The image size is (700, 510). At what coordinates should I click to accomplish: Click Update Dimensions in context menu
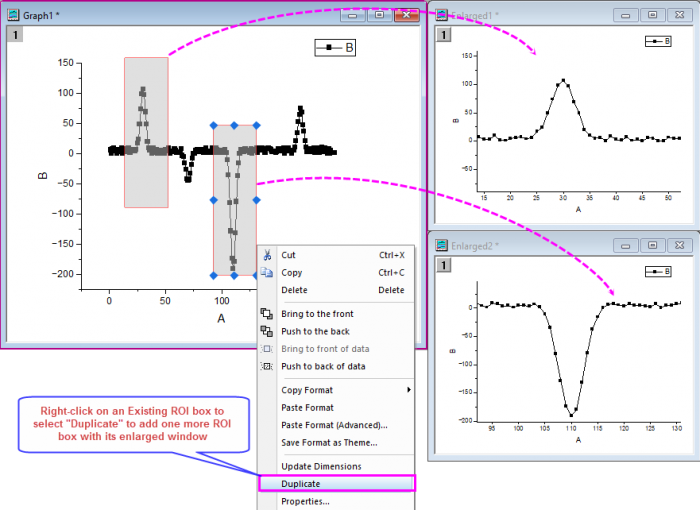(321, 466)
